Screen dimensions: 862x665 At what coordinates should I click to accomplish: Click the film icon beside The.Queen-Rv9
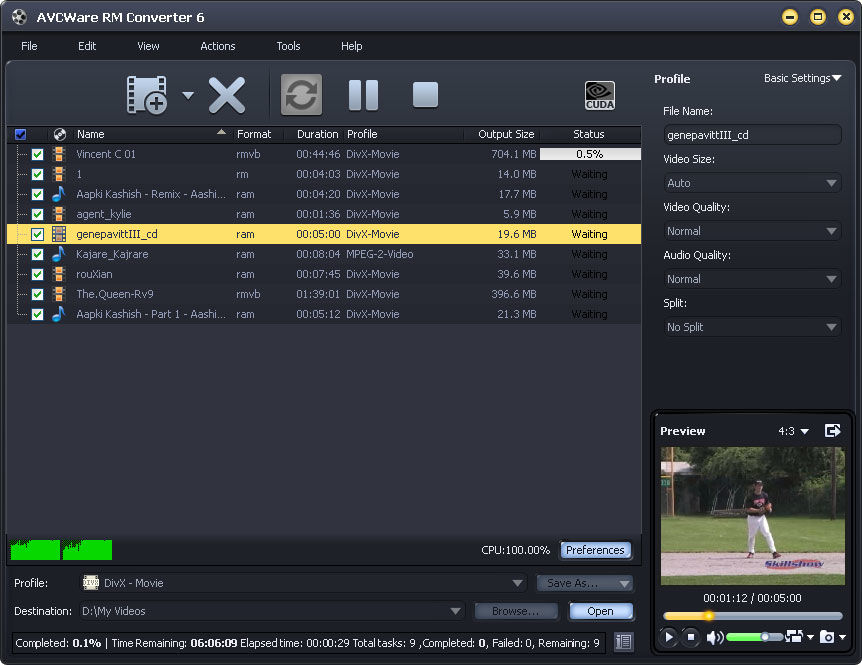(x=59, y=294)
